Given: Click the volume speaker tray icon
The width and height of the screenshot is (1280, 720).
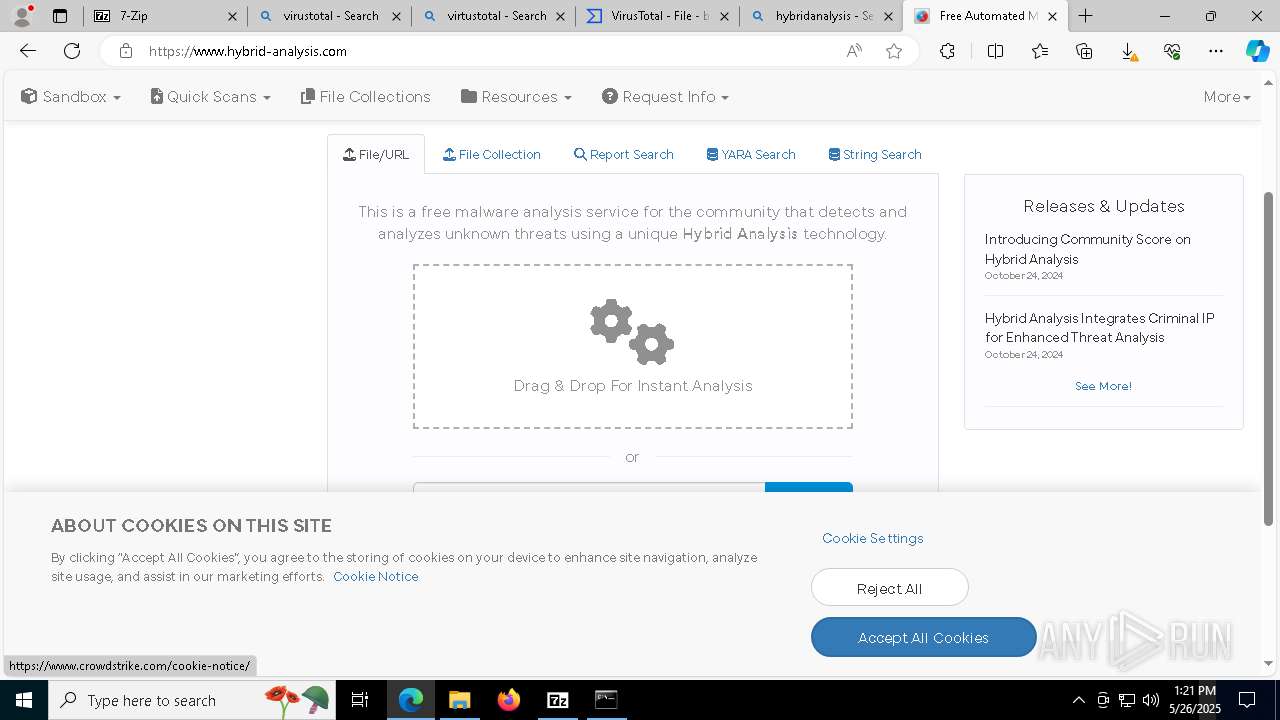Looking at the screenshot, I should (1151, 700).
